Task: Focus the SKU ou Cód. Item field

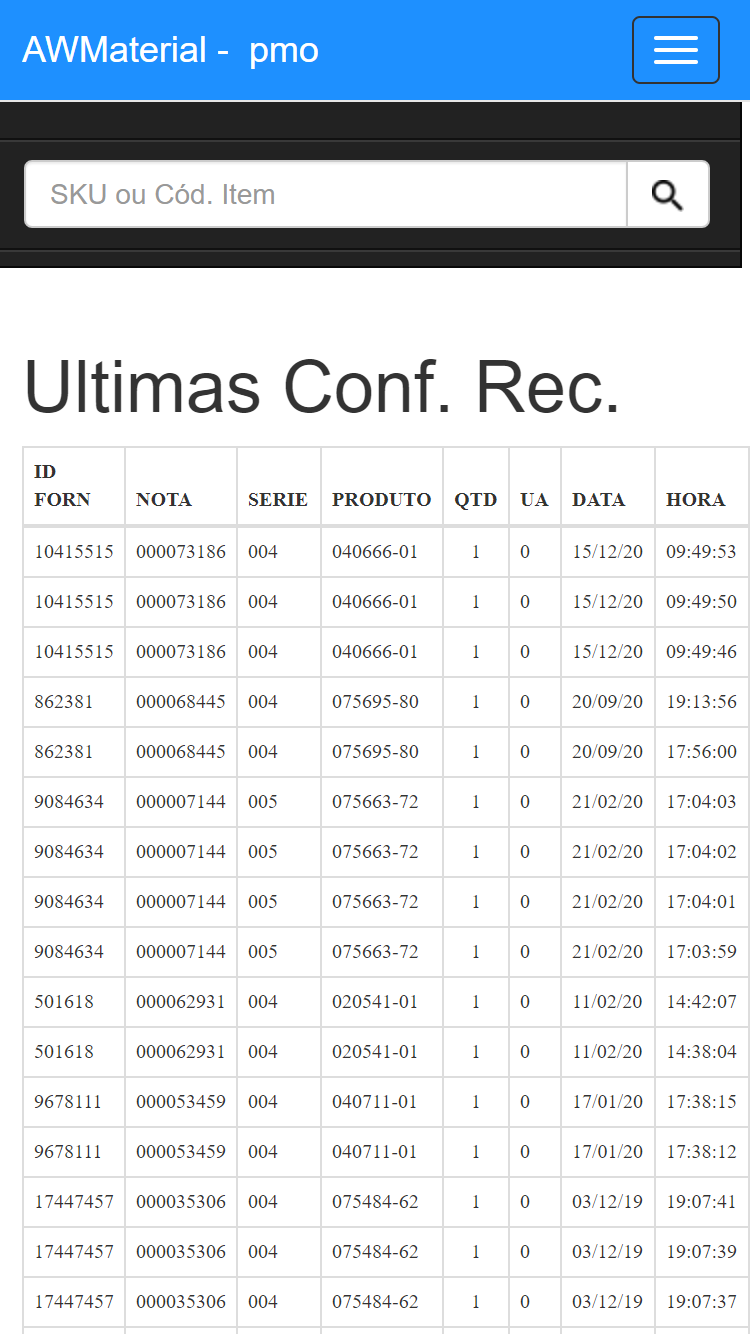Action: pos(326,194)
